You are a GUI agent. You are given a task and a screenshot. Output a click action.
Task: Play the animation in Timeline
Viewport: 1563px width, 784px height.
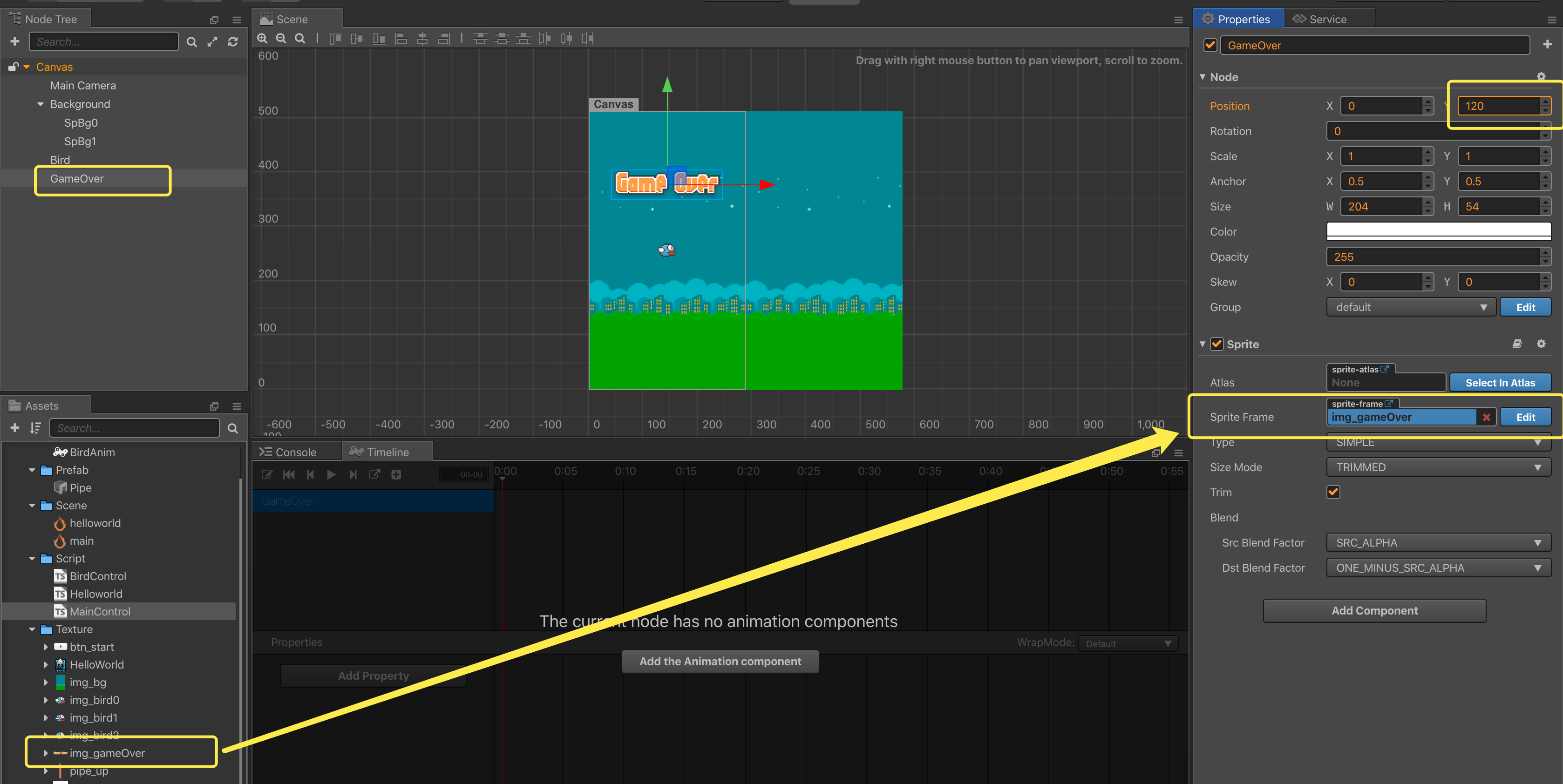tap(331, 474)
